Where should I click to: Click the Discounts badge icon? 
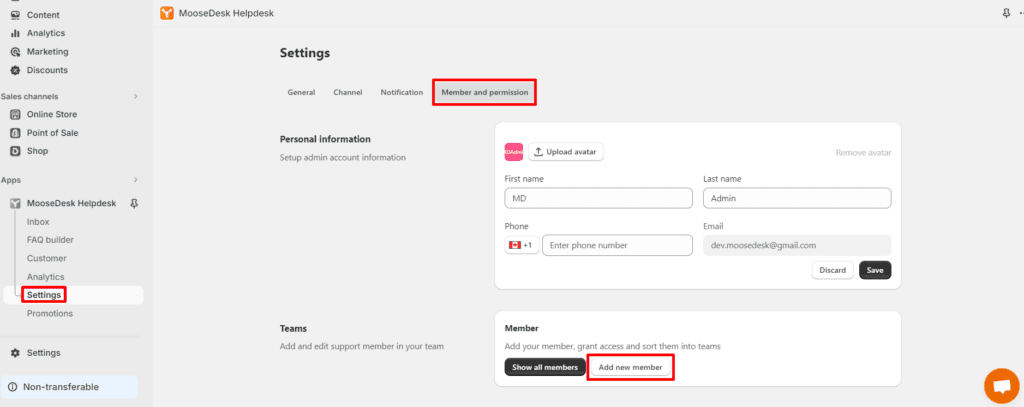tap(15, 70)
